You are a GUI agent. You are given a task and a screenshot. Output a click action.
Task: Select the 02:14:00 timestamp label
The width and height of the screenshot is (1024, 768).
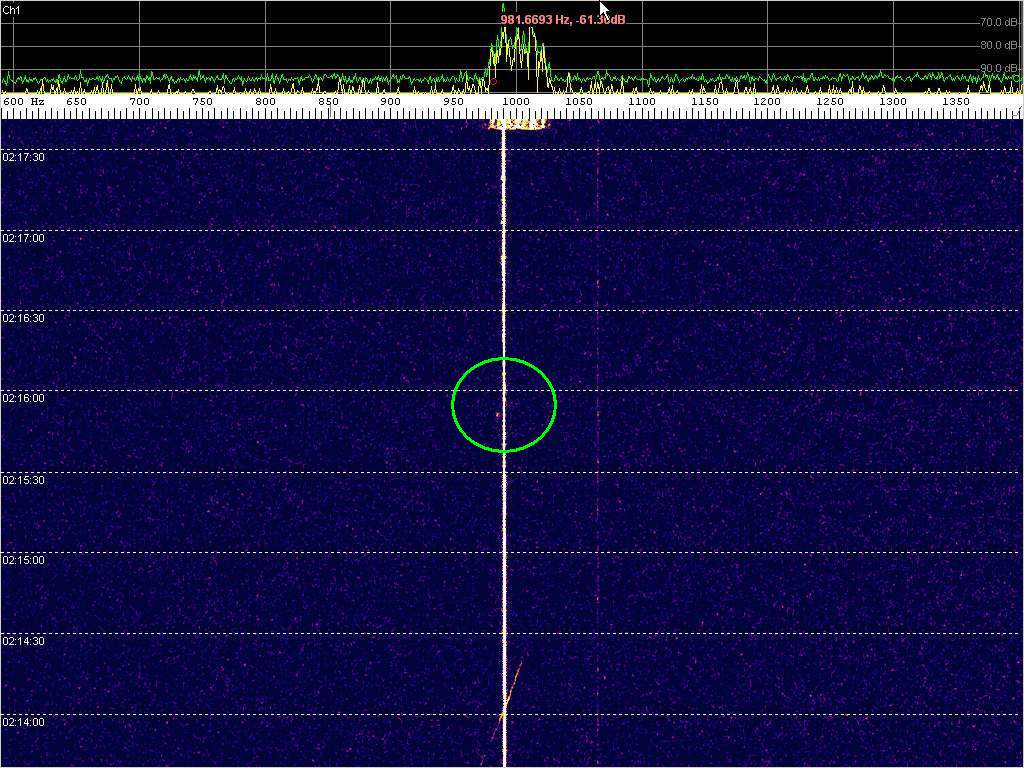click(23, 722)
